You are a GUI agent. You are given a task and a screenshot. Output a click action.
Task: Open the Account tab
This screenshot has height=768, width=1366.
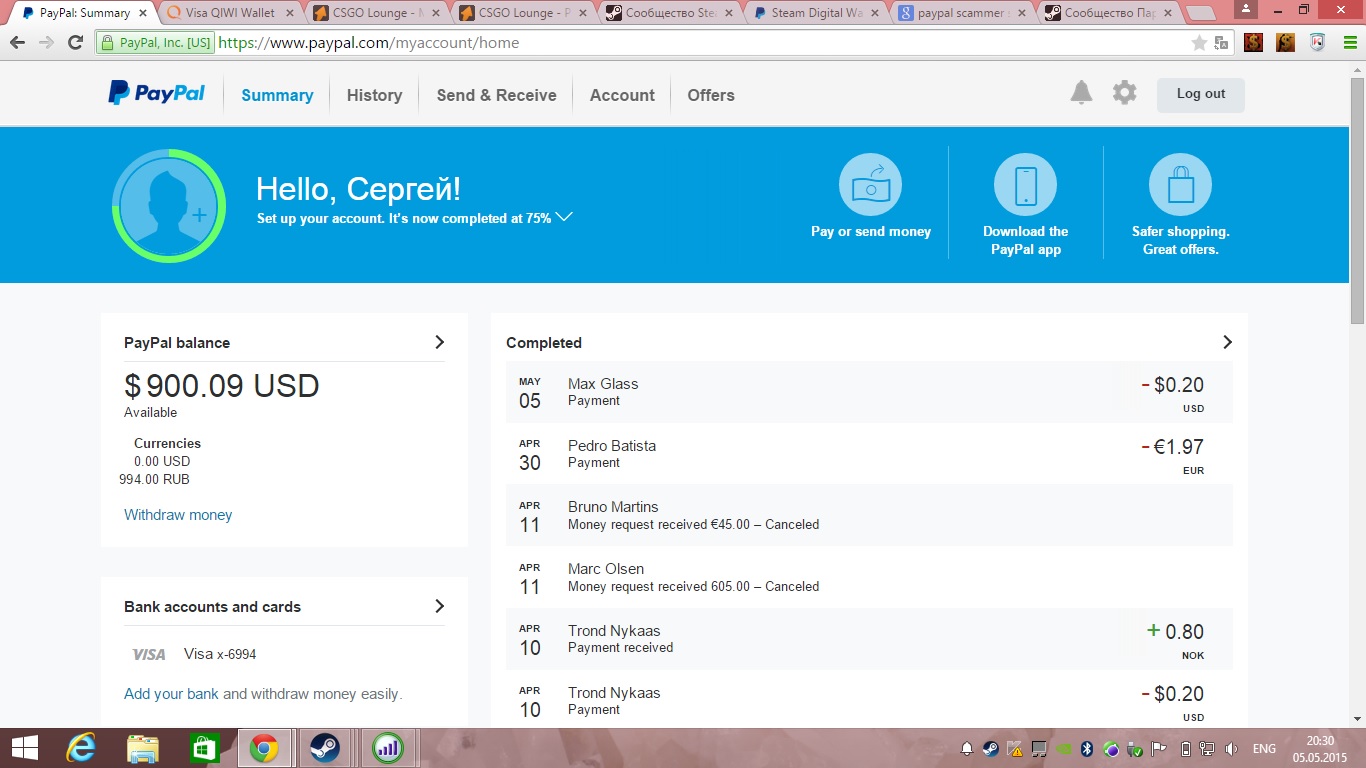point(622,95)
